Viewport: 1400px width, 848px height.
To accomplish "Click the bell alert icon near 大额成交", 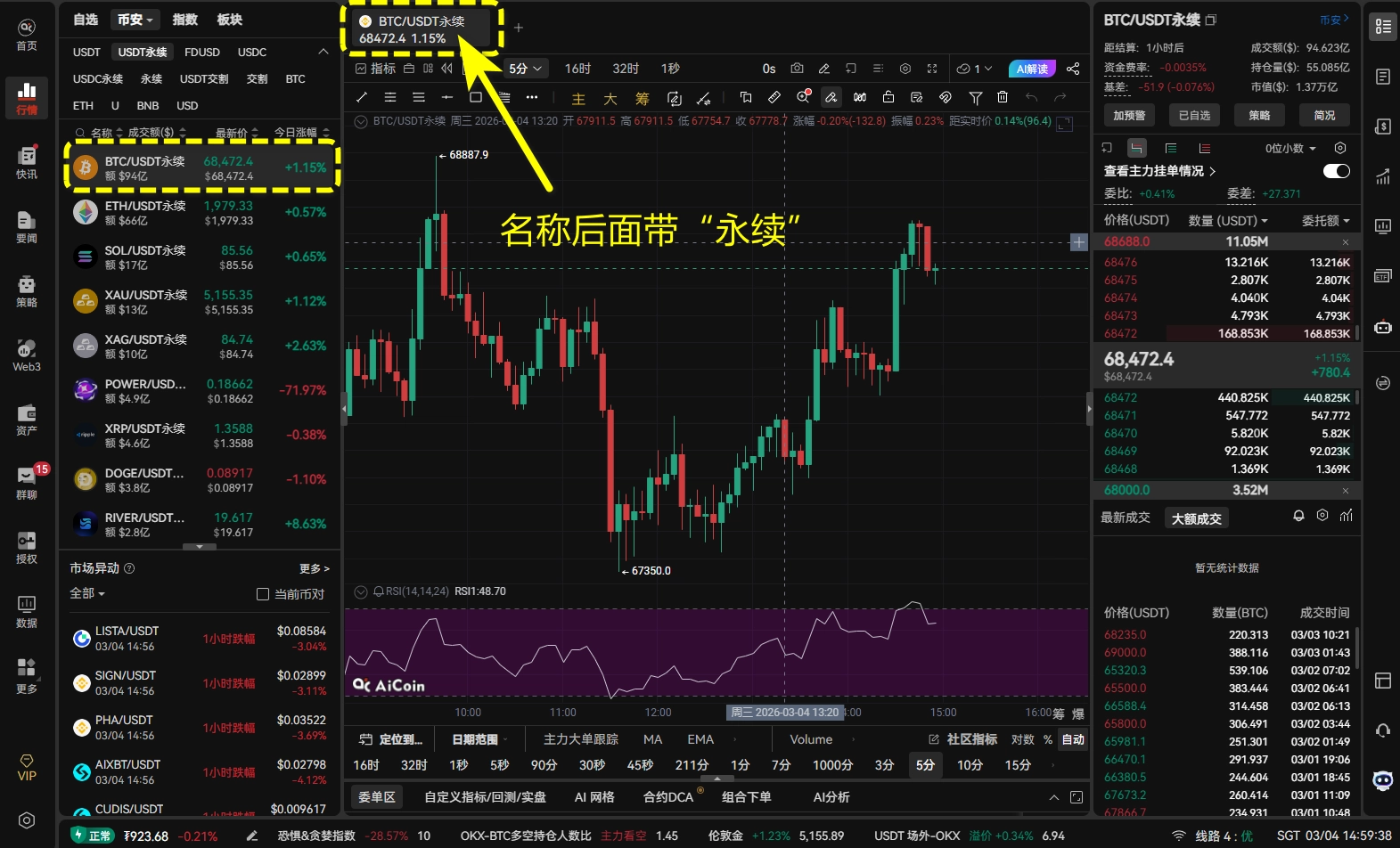I will (1298, 516).
